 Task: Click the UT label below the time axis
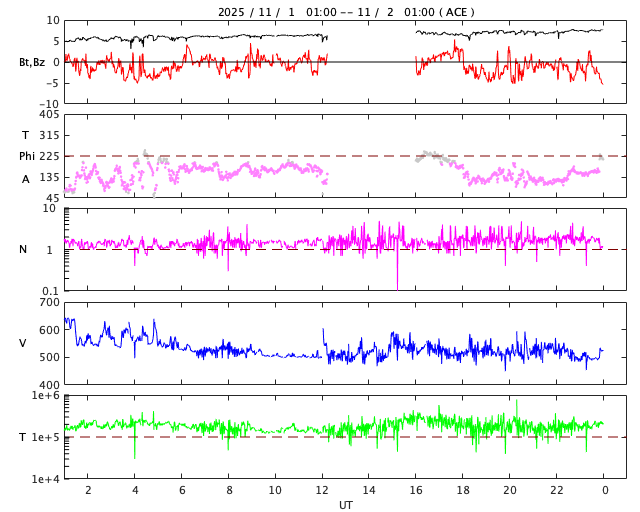click(345, 505)
